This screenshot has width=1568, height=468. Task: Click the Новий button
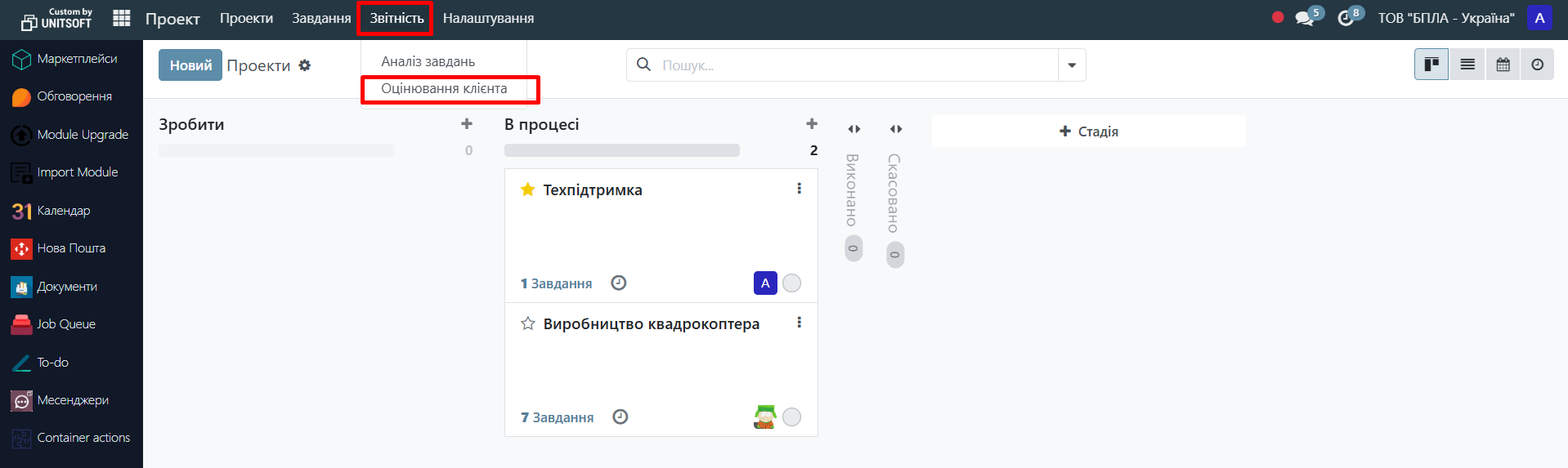coord(190,65)
